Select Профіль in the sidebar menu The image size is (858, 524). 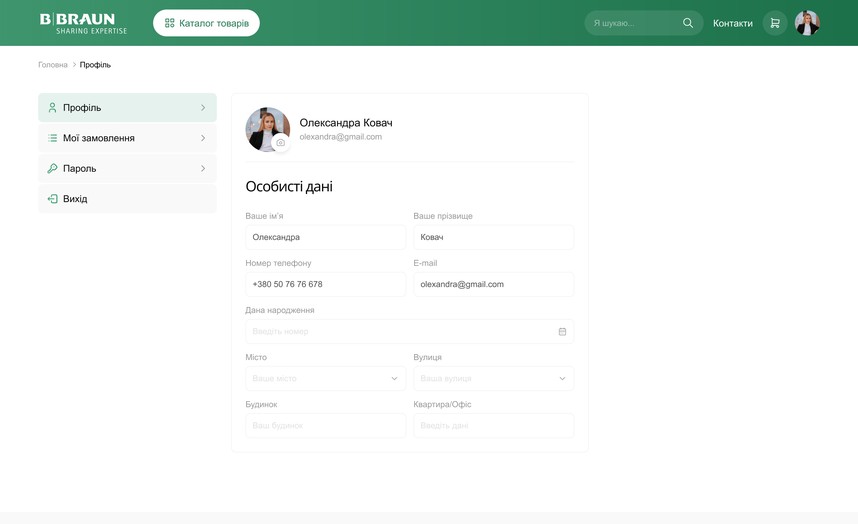(x=127, y=108)
